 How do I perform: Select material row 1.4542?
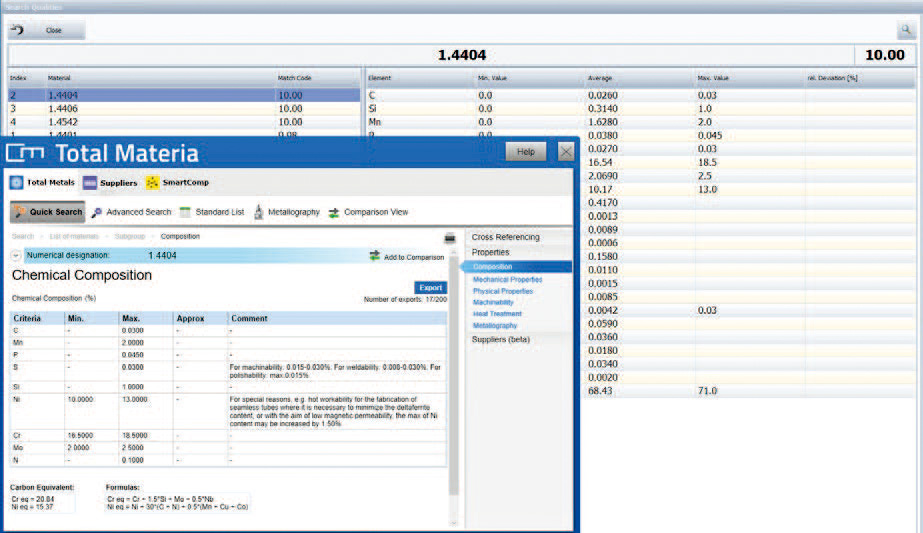click(x=184, y=122)
